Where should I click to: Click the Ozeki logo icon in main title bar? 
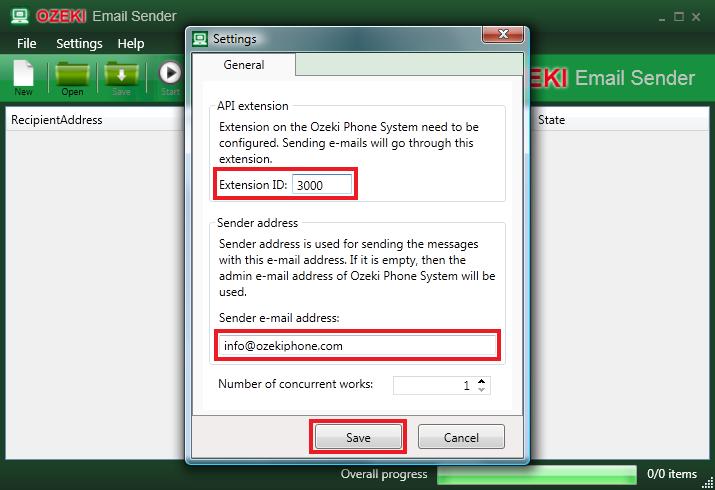click(20, 16)
